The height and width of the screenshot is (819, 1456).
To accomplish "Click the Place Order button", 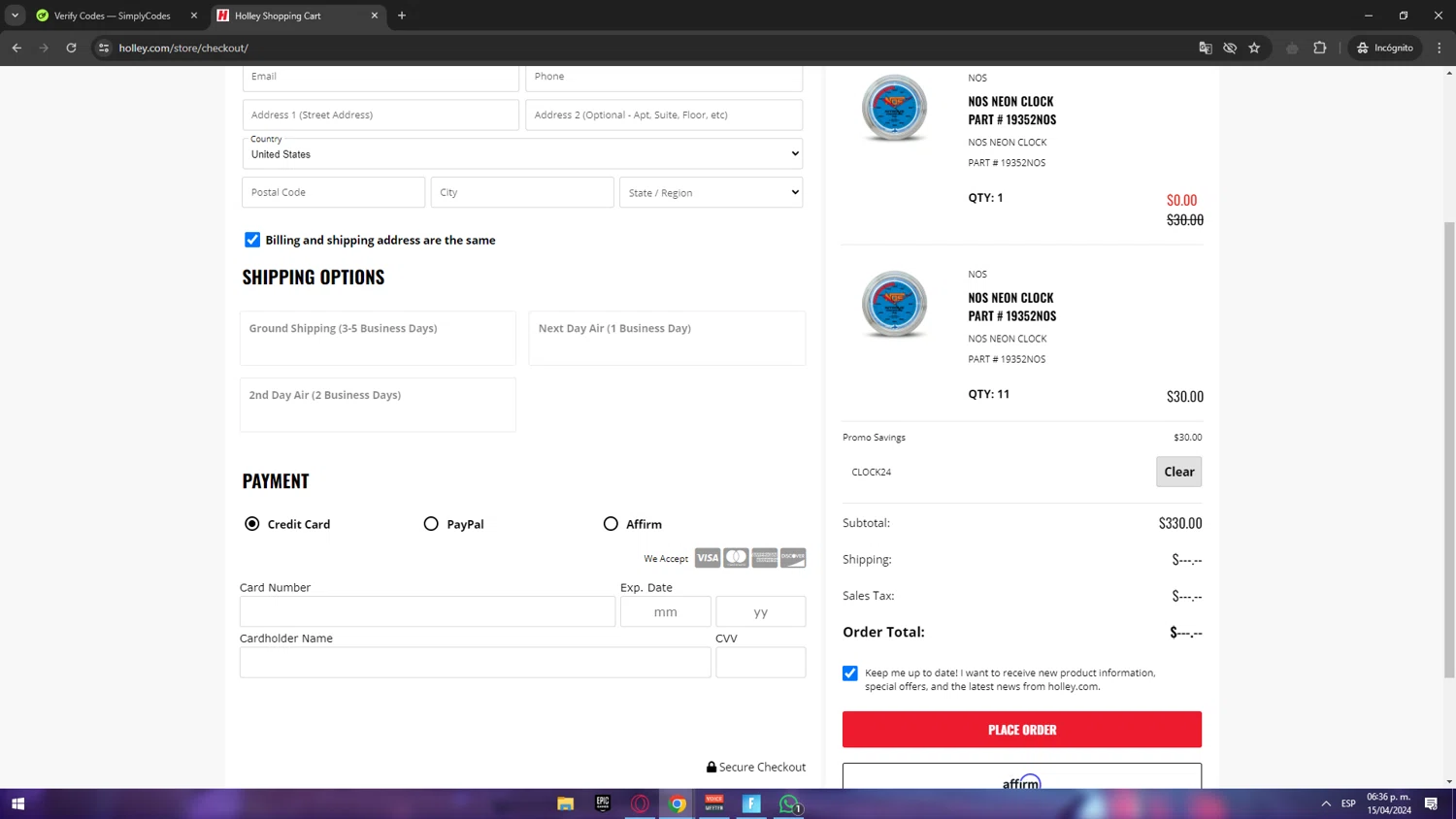I will (x=1022, y=730).
